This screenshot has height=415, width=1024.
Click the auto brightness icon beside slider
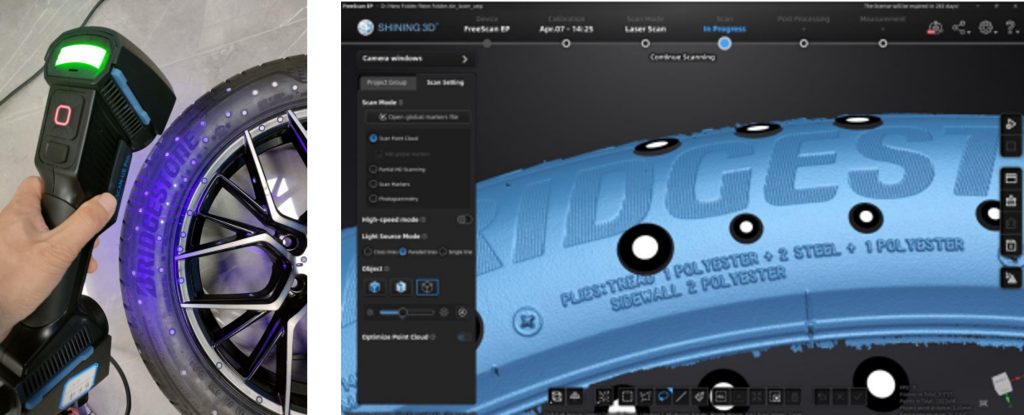tap(462, 312)
